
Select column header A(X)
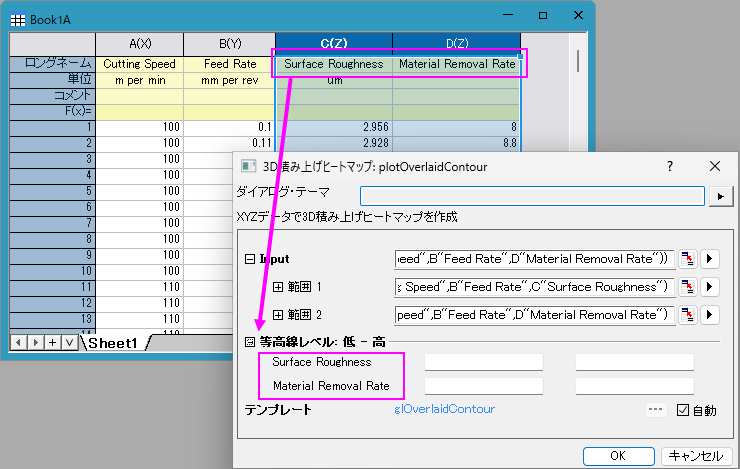[x=140, y=44]
